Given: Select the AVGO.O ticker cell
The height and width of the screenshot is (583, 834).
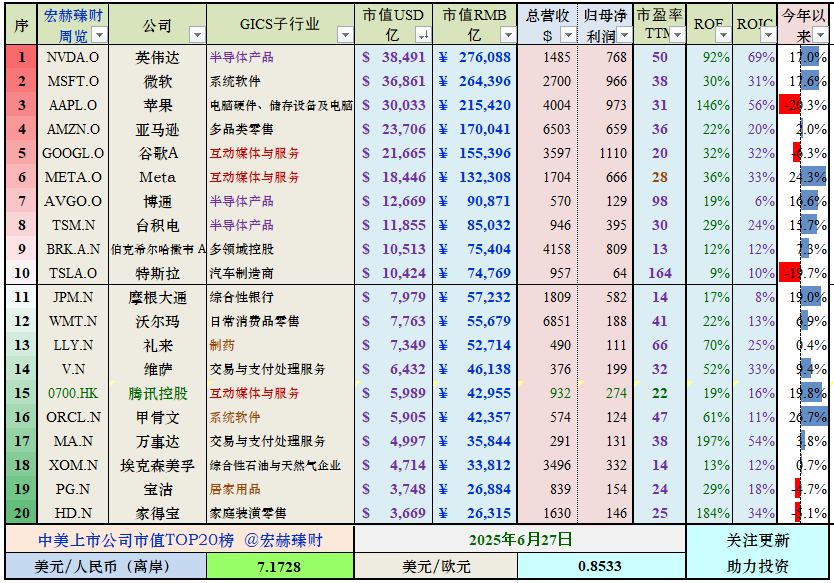Looking at the screenshot, I should coord(73,201).
